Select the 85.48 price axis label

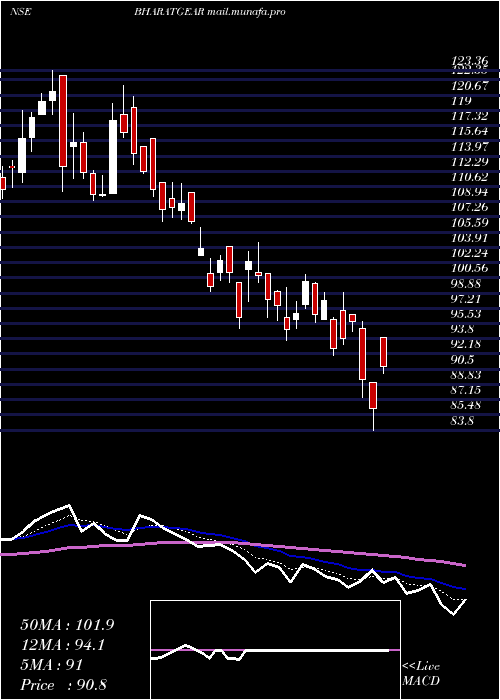(x=468, y=405)
